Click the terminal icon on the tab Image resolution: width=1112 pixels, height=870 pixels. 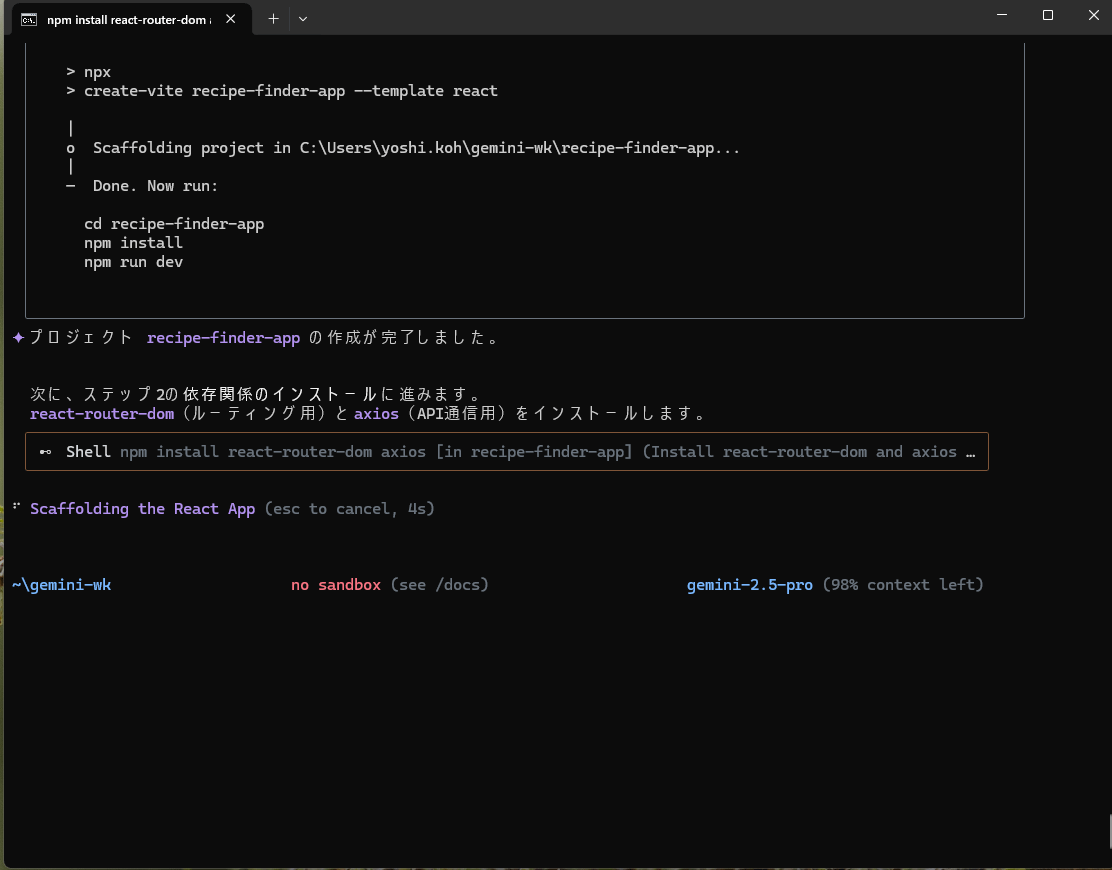pyautogui.click(x=30, y=19)
